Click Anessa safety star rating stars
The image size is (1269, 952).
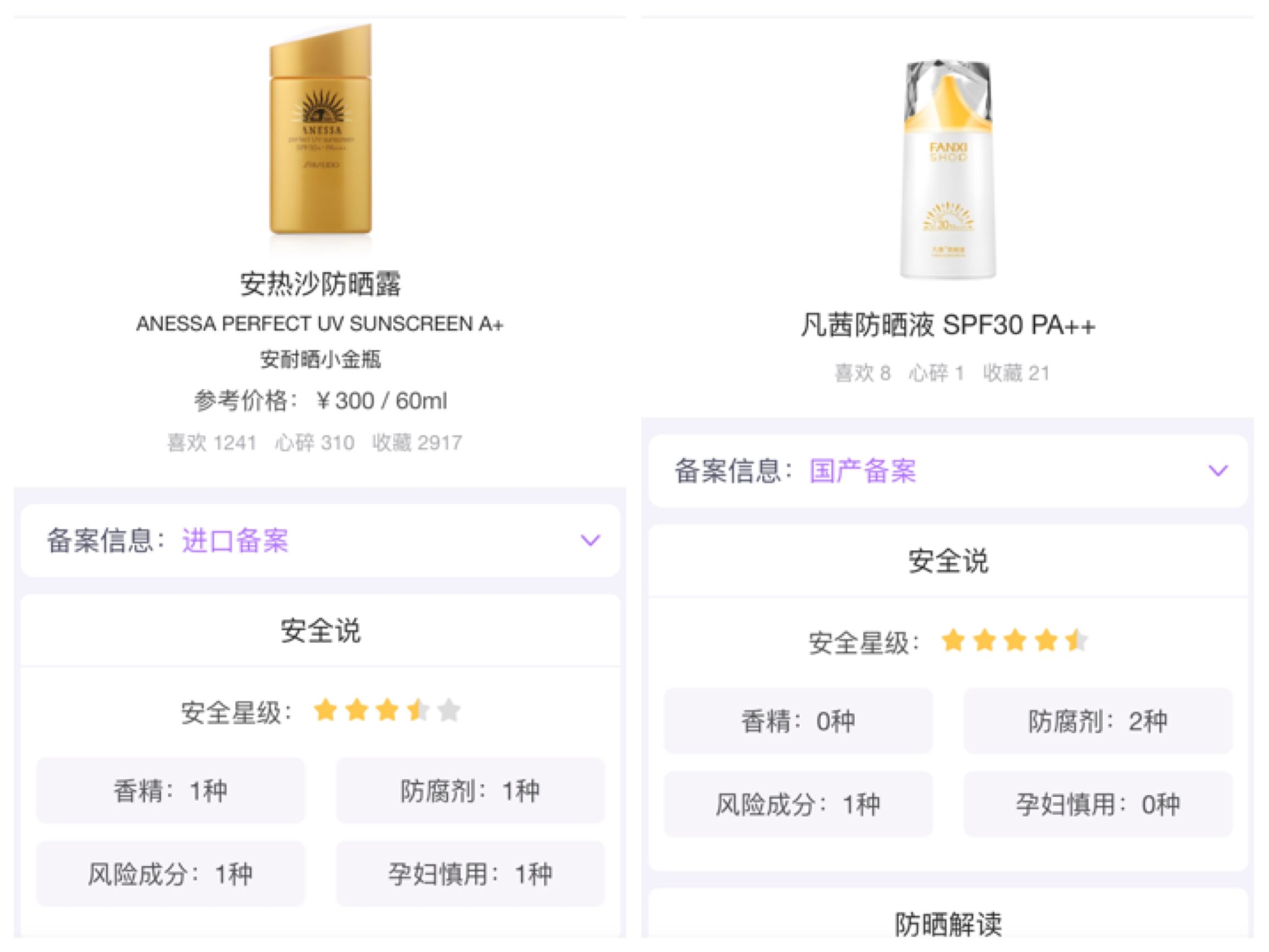(387, 710)
